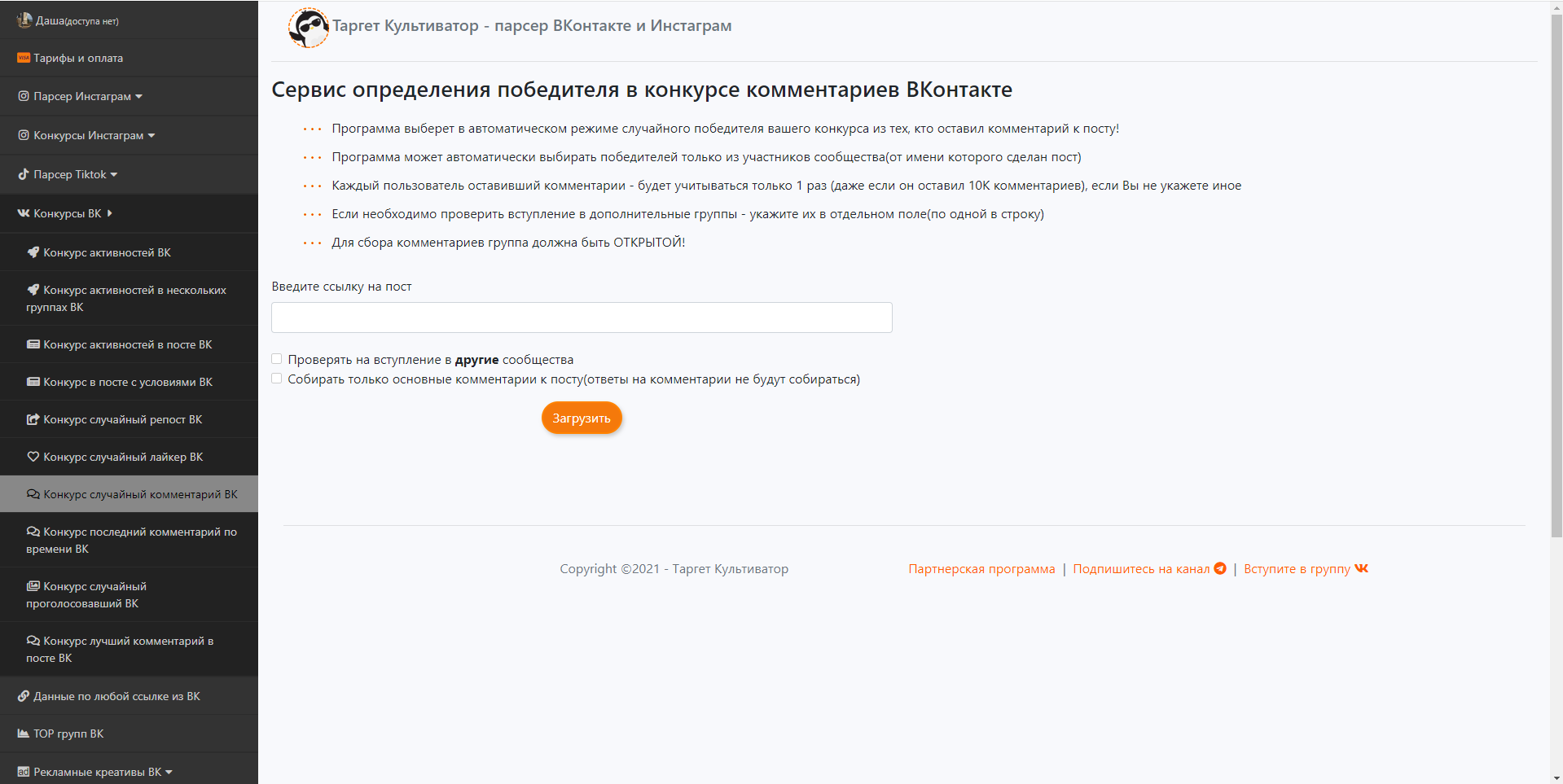
Task: Open the Даша account entry
Action: (129, 20)
